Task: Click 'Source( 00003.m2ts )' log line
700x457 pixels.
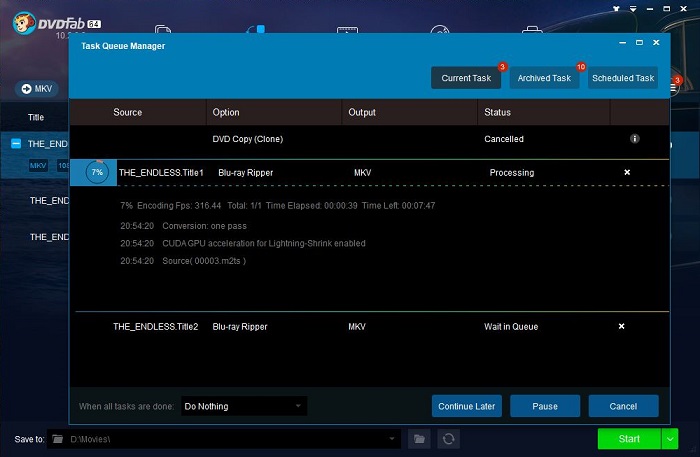Action: tap(204, 261)
